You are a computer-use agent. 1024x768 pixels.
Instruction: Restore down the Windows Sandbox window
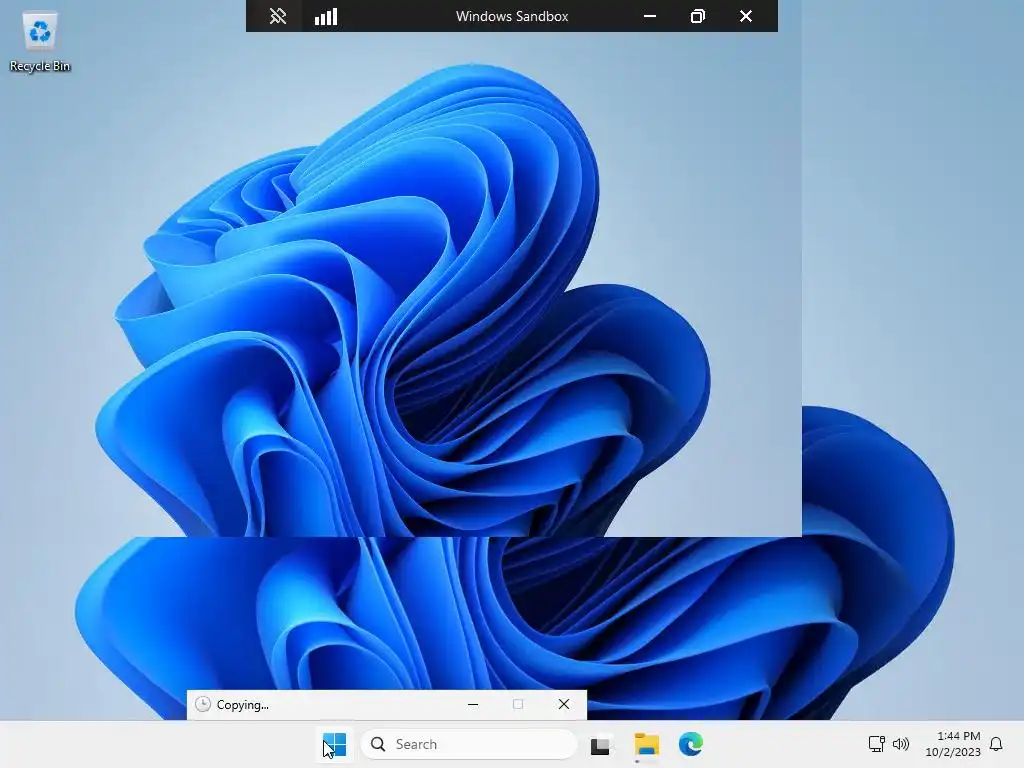697,16
